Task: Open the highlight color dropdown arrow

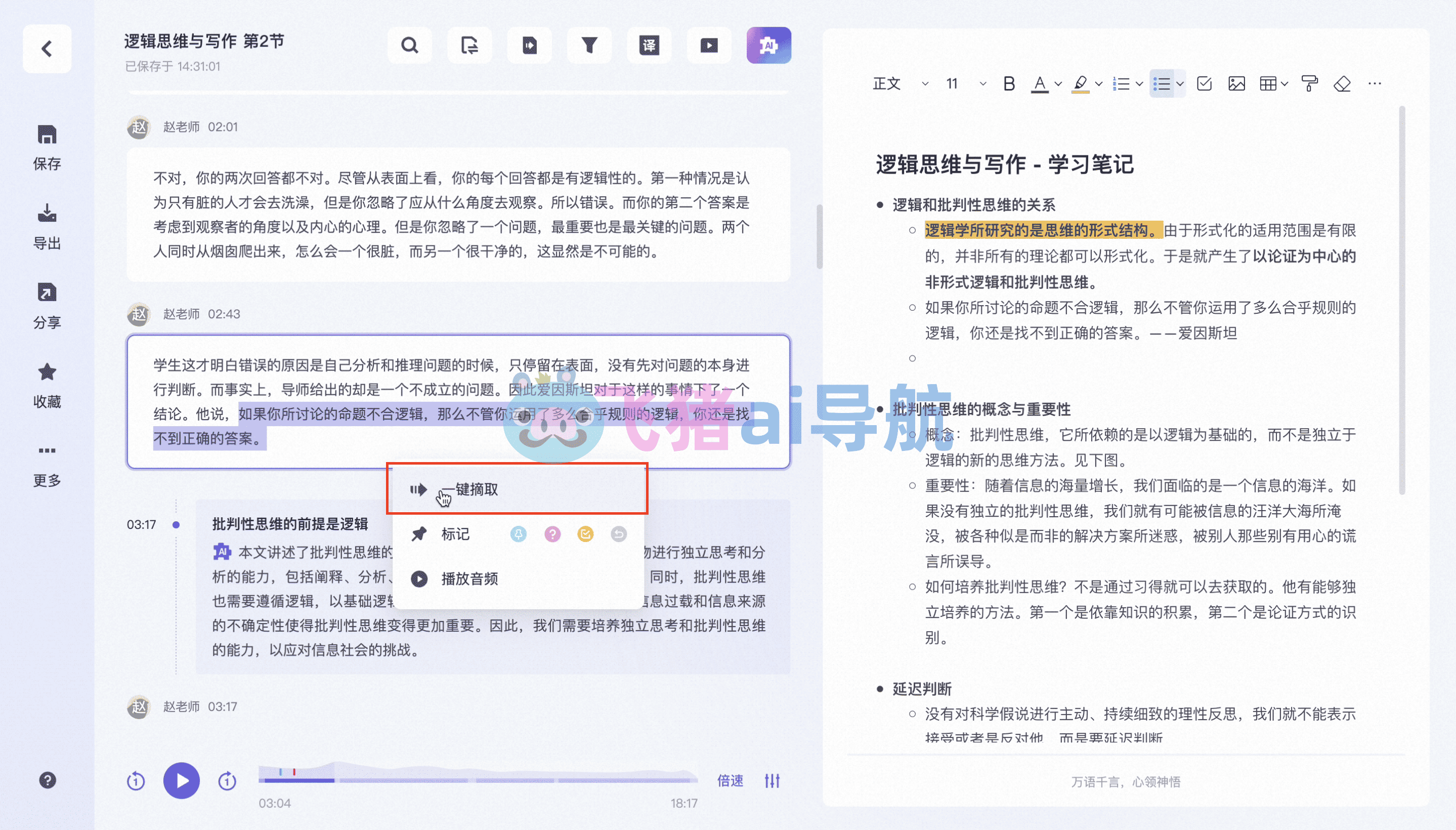Action: 1099,84
